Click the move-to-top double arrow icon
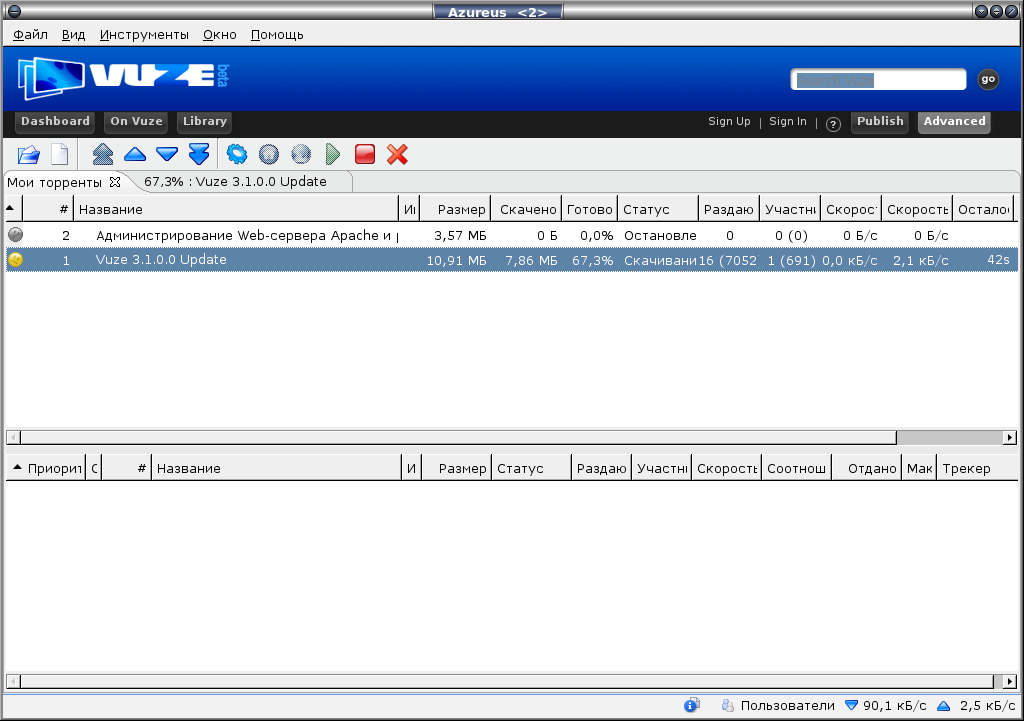The width and height of the screenshot is (1024, 721). [102, 154]
